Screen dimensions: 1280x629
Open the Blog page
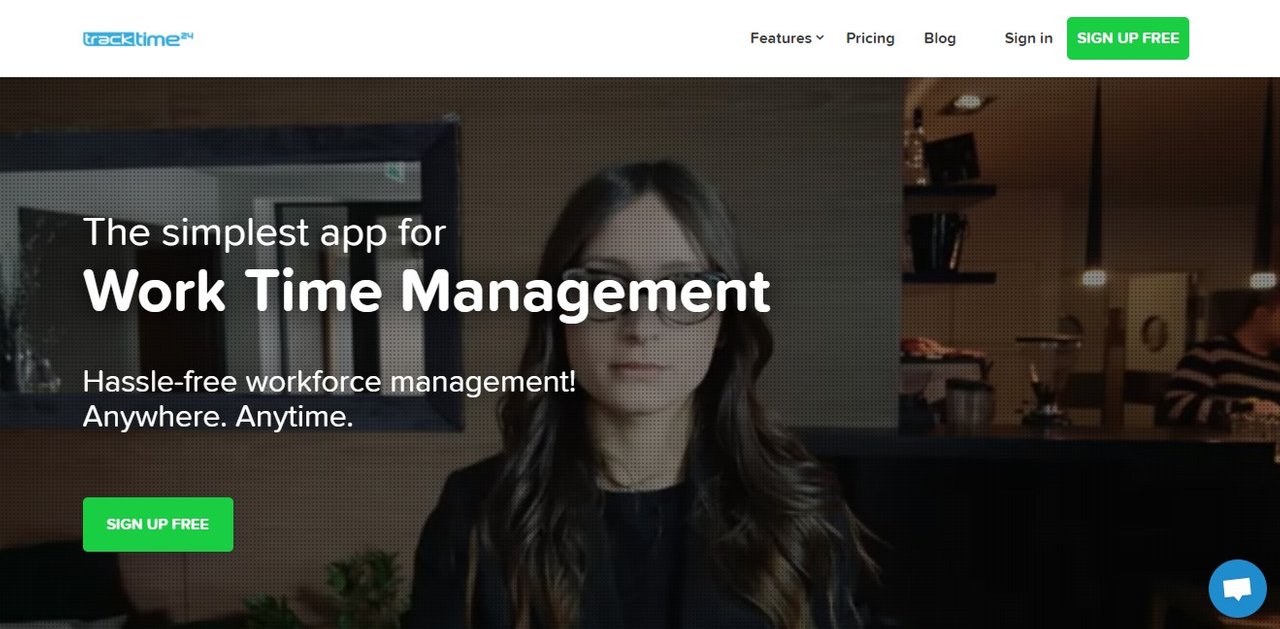[x=940, y=38]
